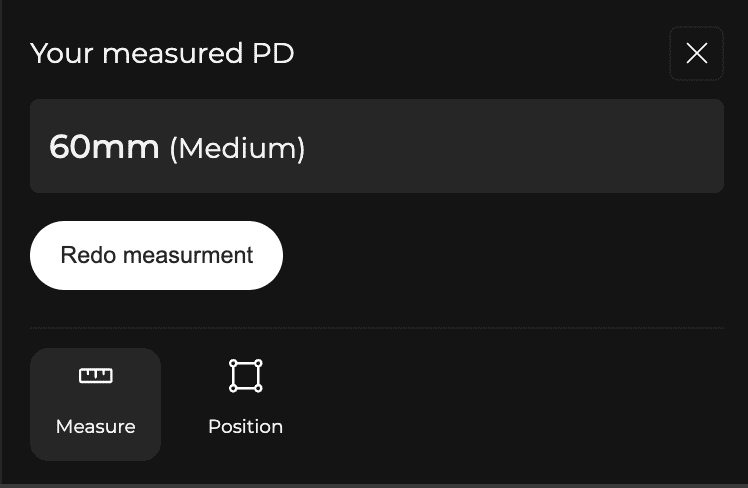
Task: Select the Position bounding-box icon
Action: (x=245, y=376)
